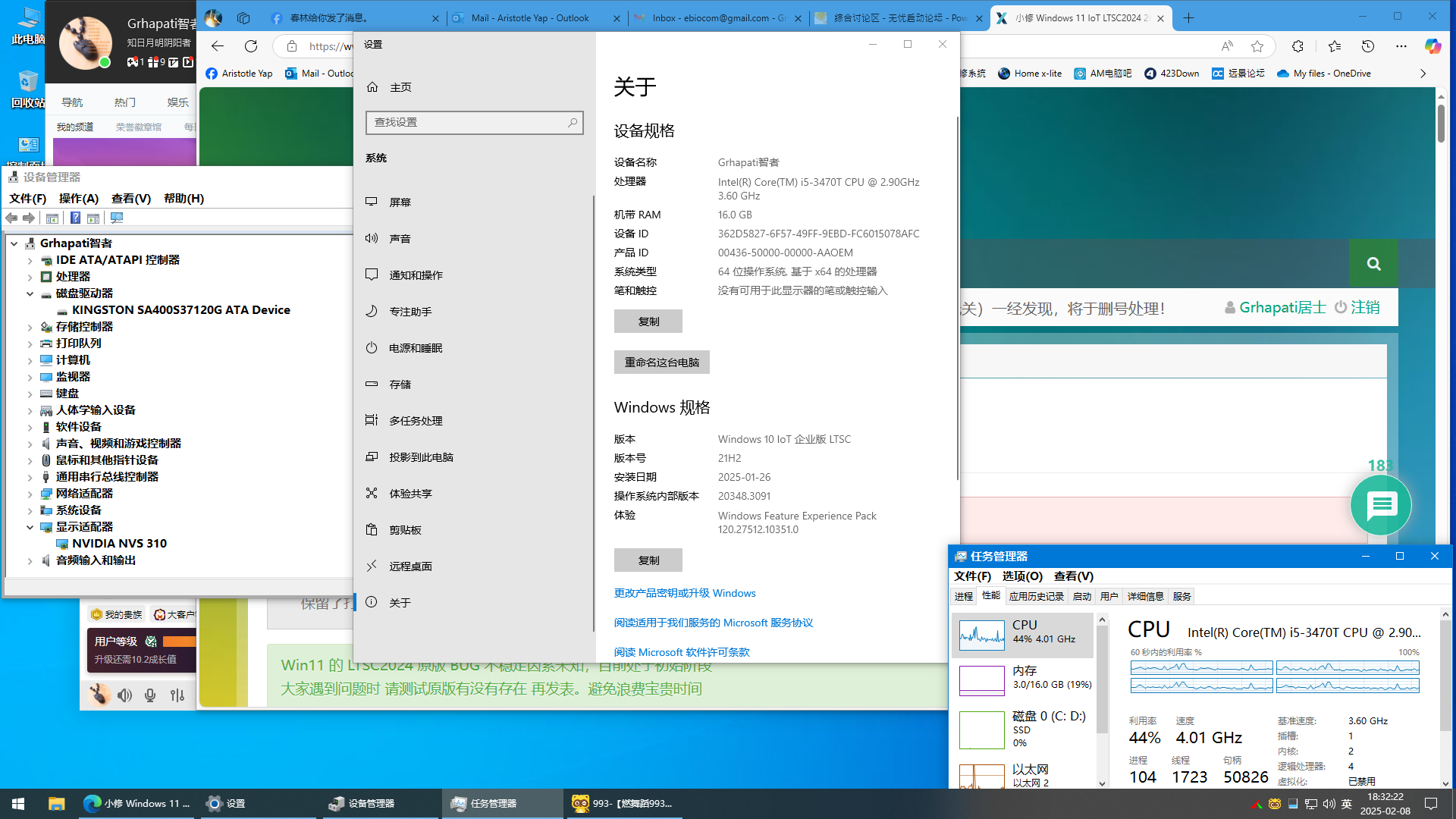This screenshot has height=819, width=1456.
Task: Collapse the Disk drives node
Action: (30, 293)
